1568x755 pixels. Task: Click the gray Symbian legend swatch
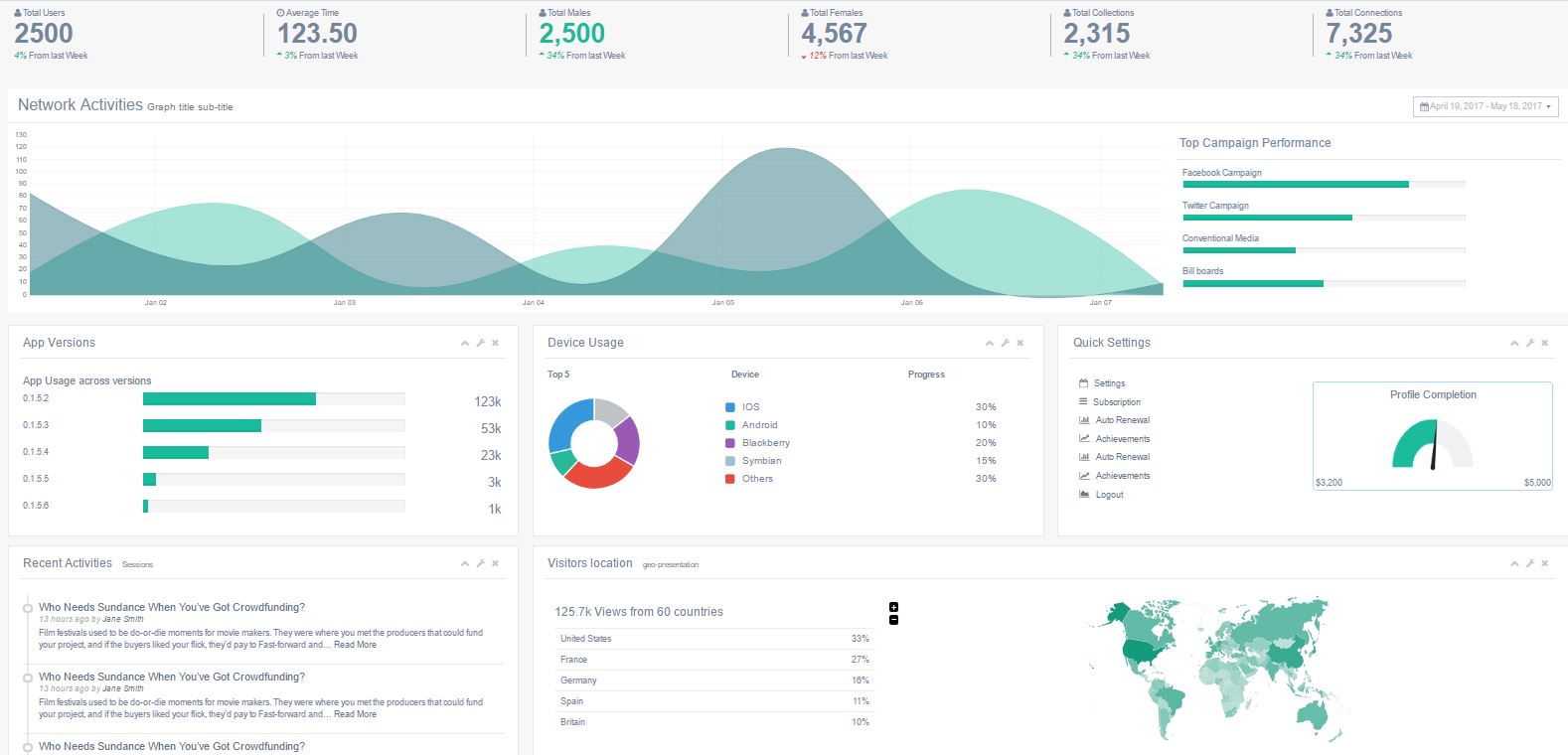pos(730,461)
